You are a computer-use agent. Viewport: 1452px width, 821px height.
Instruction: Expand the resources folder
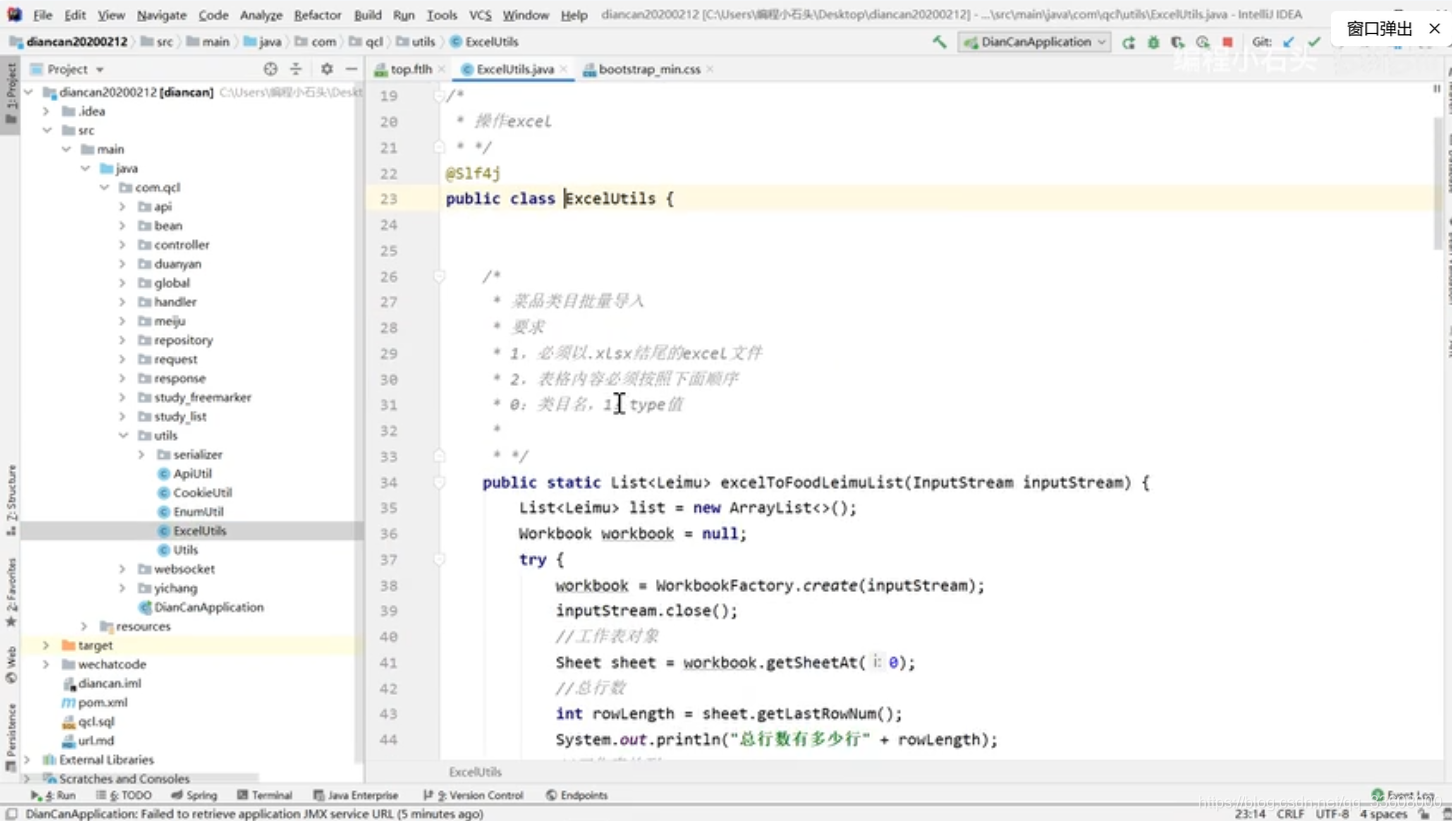coord(84,626)
